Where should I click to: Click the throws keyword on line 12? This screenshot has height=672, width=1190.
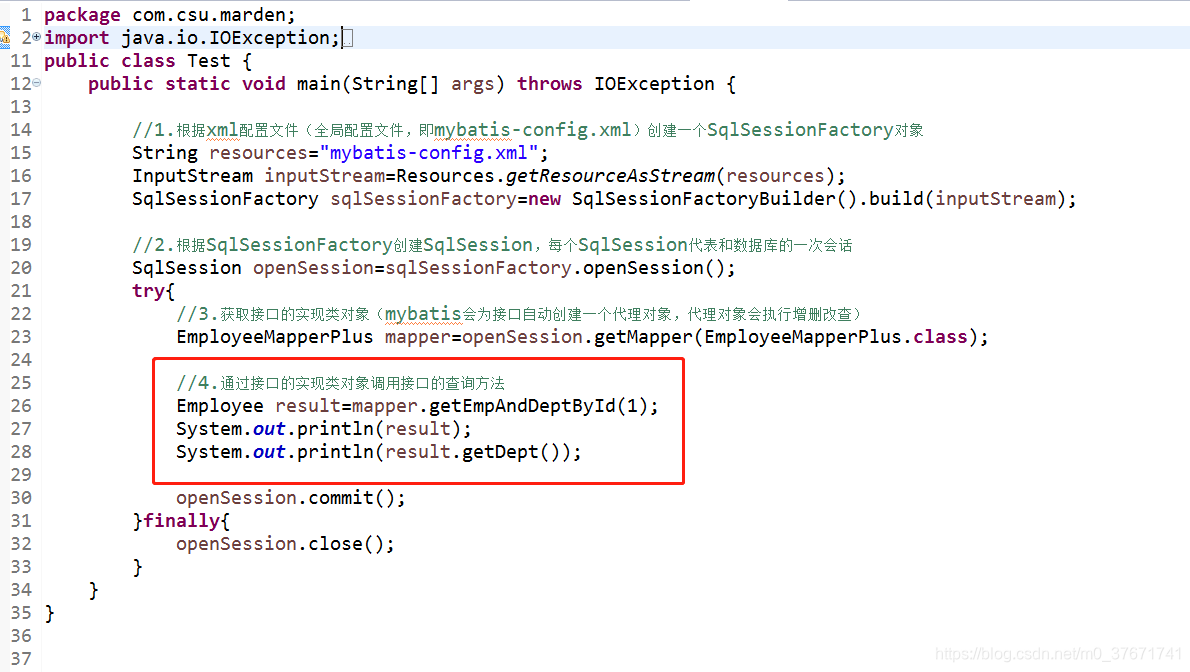coord(549,84)
